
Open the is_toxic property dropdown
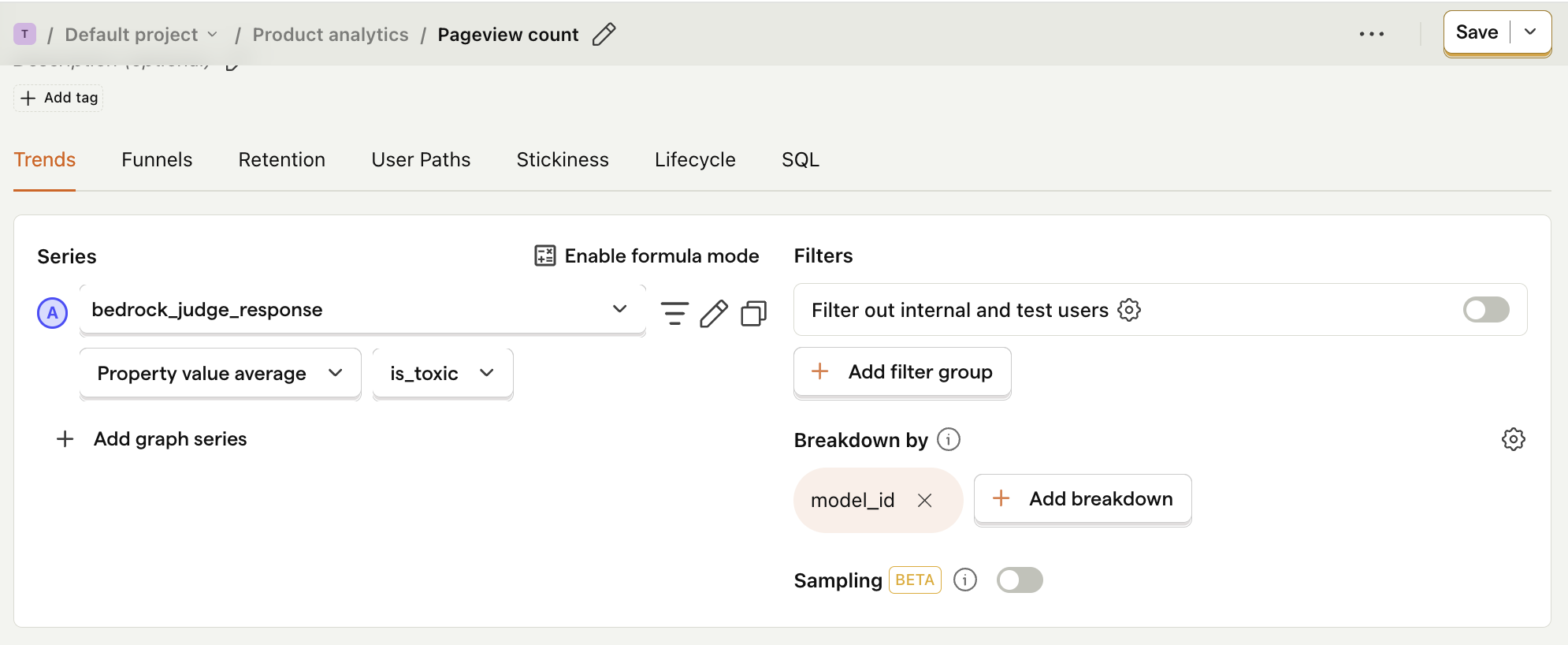443,374
